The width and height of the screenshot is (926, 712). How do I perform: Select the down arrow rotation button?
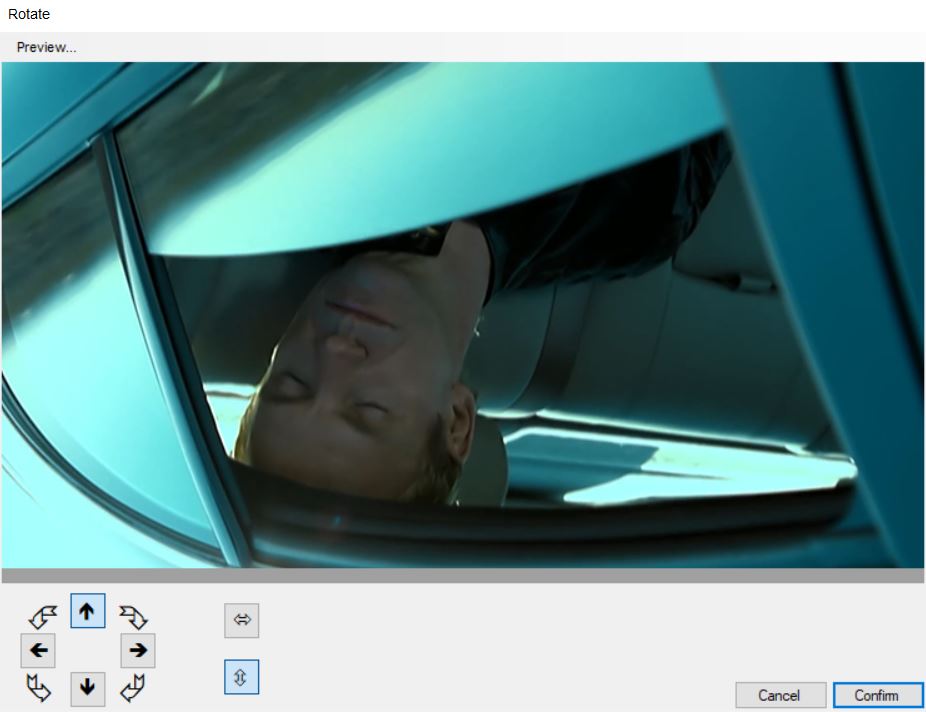(x=87, y=688)
